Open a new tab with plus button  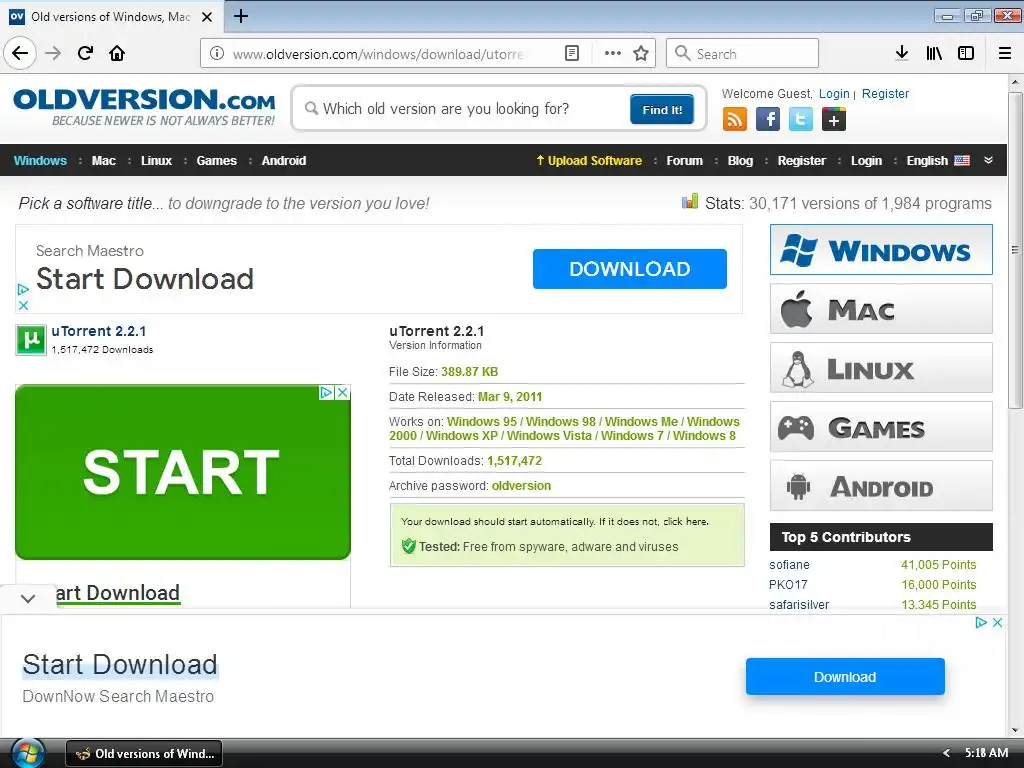point(241,16)
